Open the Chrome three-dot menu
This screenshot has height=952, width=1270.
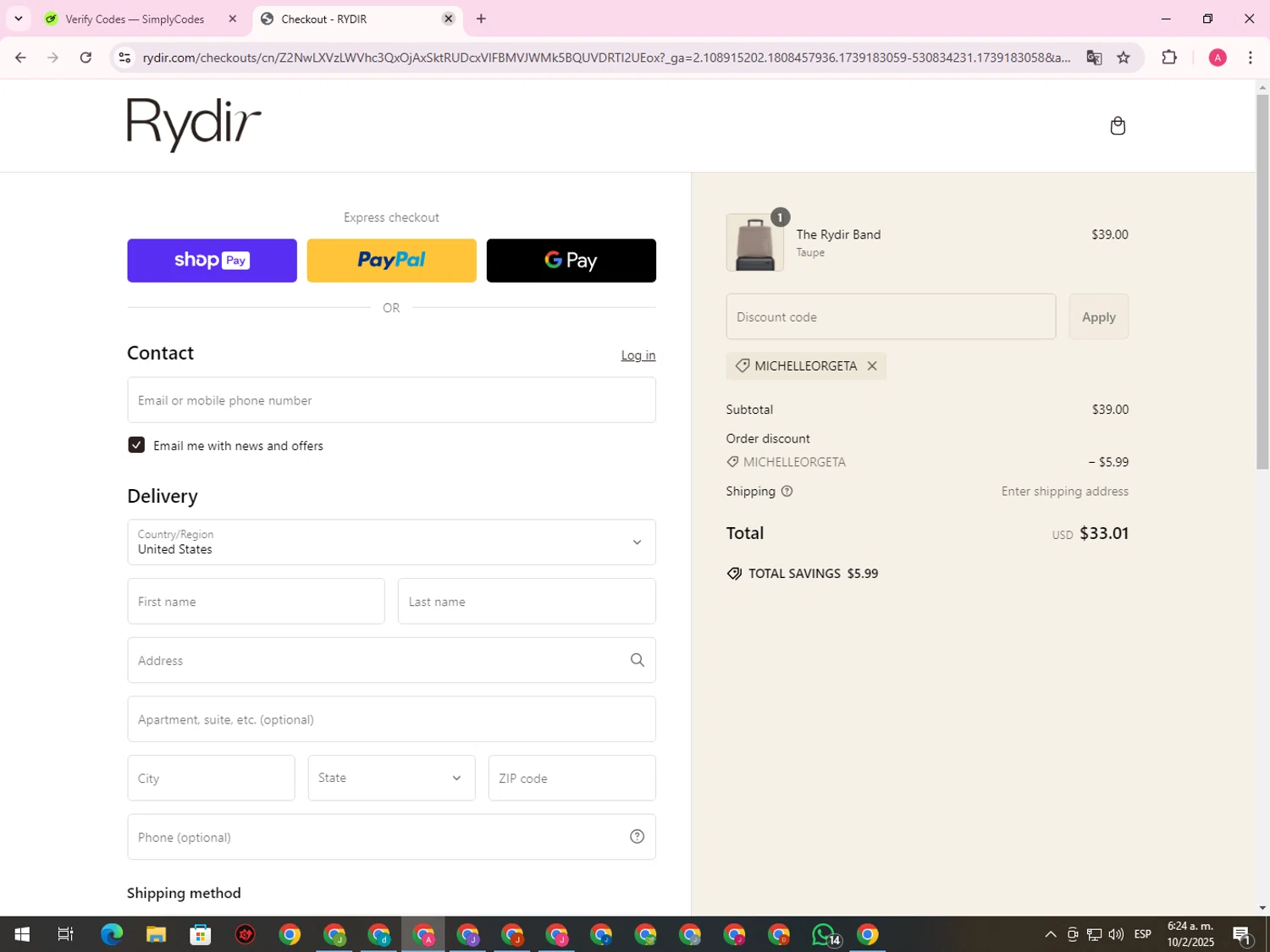click(x=1251, y=58)
